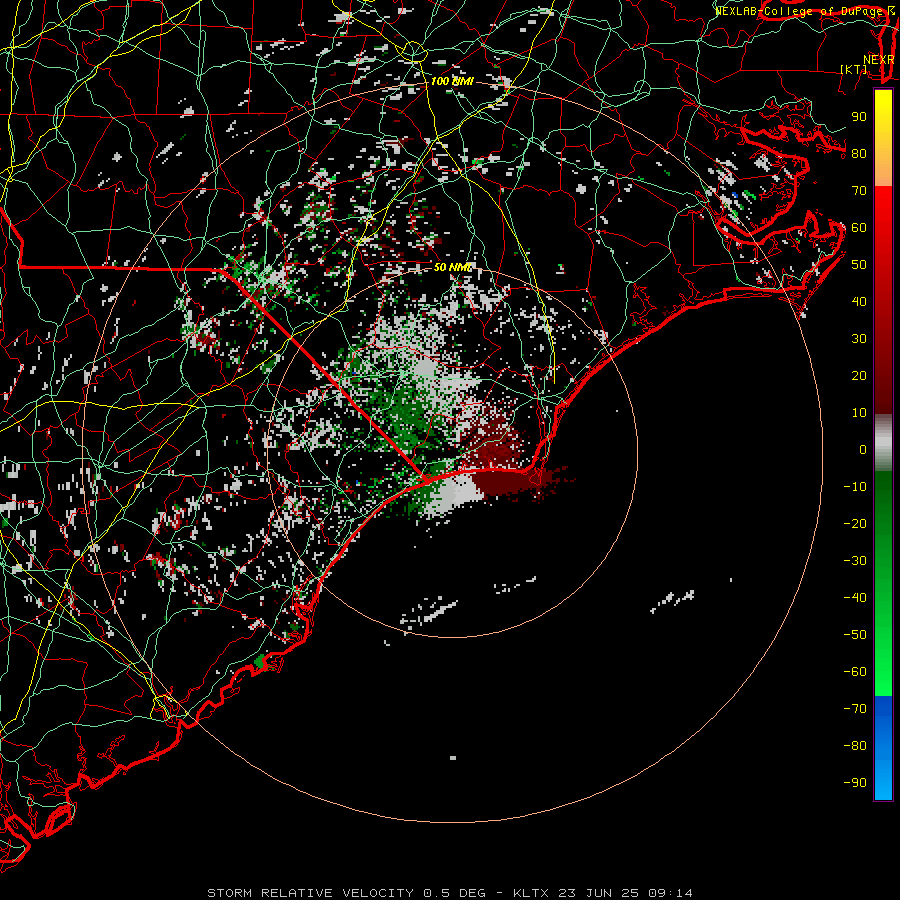This screenshot has width=900, height=900.
Task: Click the -80 value on the velocity scale
Action: (x=855, y=746)
